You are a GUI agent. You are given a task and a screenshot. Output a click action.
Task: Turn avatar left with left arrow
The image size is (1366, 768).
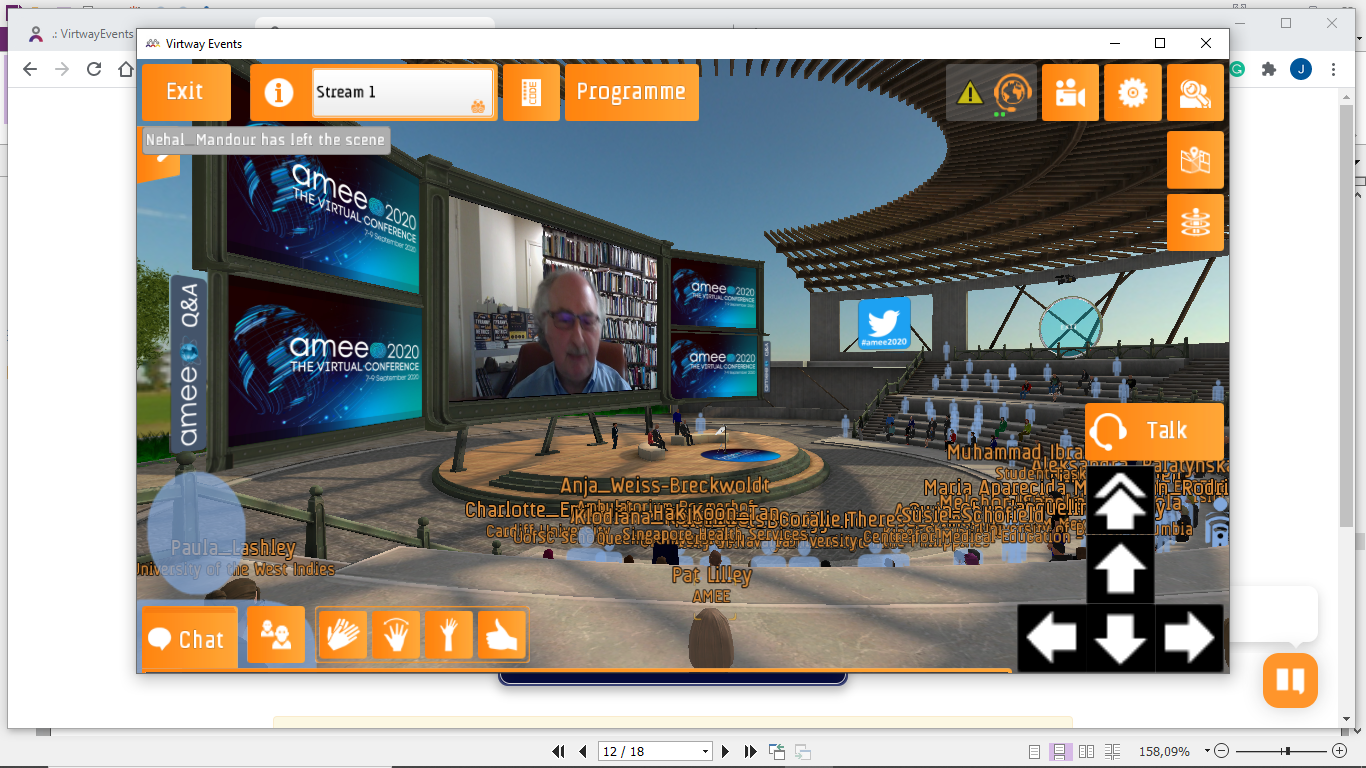1051,638
